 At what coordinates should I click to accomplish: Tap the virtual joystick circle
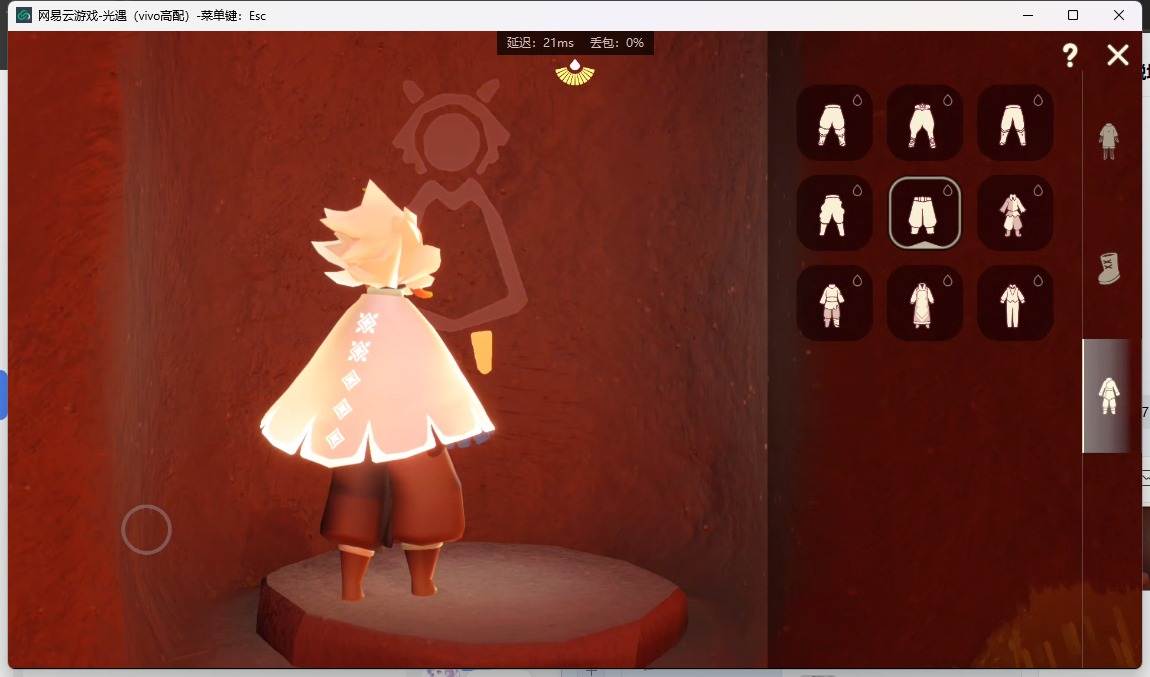pos(147,530)
